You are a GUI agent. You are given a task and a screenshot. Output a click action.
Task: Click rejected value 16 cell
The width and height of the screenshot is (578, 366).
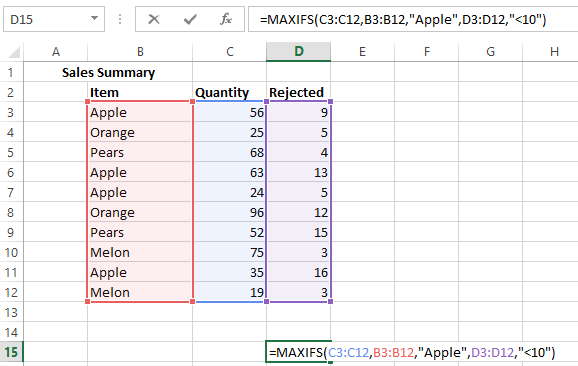coord(299,272)
